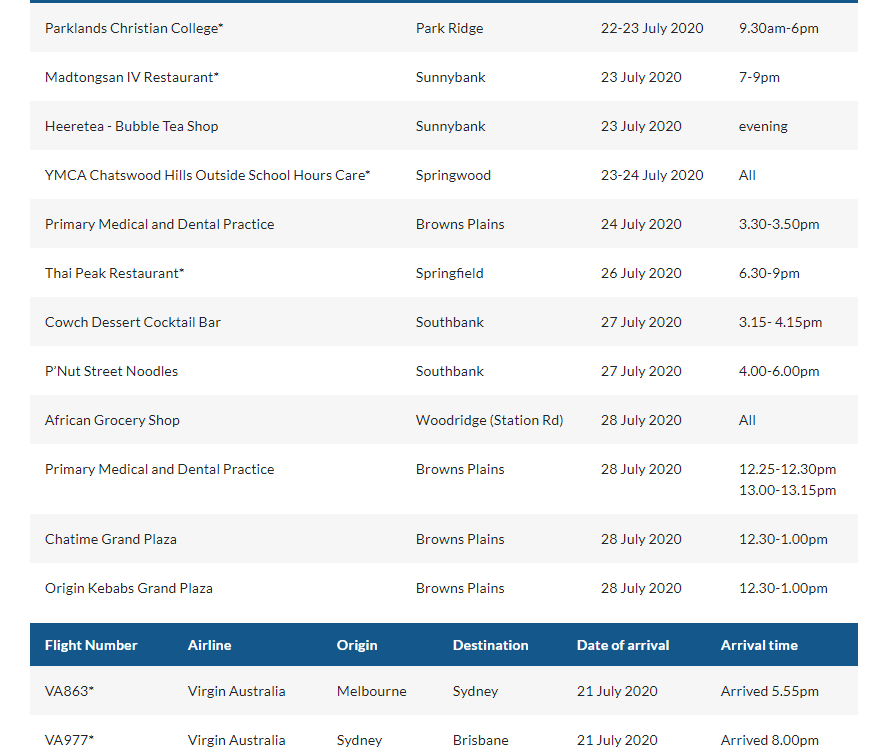873x750 pixels.
Task: Click the 22-23 July 2020 date
Action: (652, 28)
